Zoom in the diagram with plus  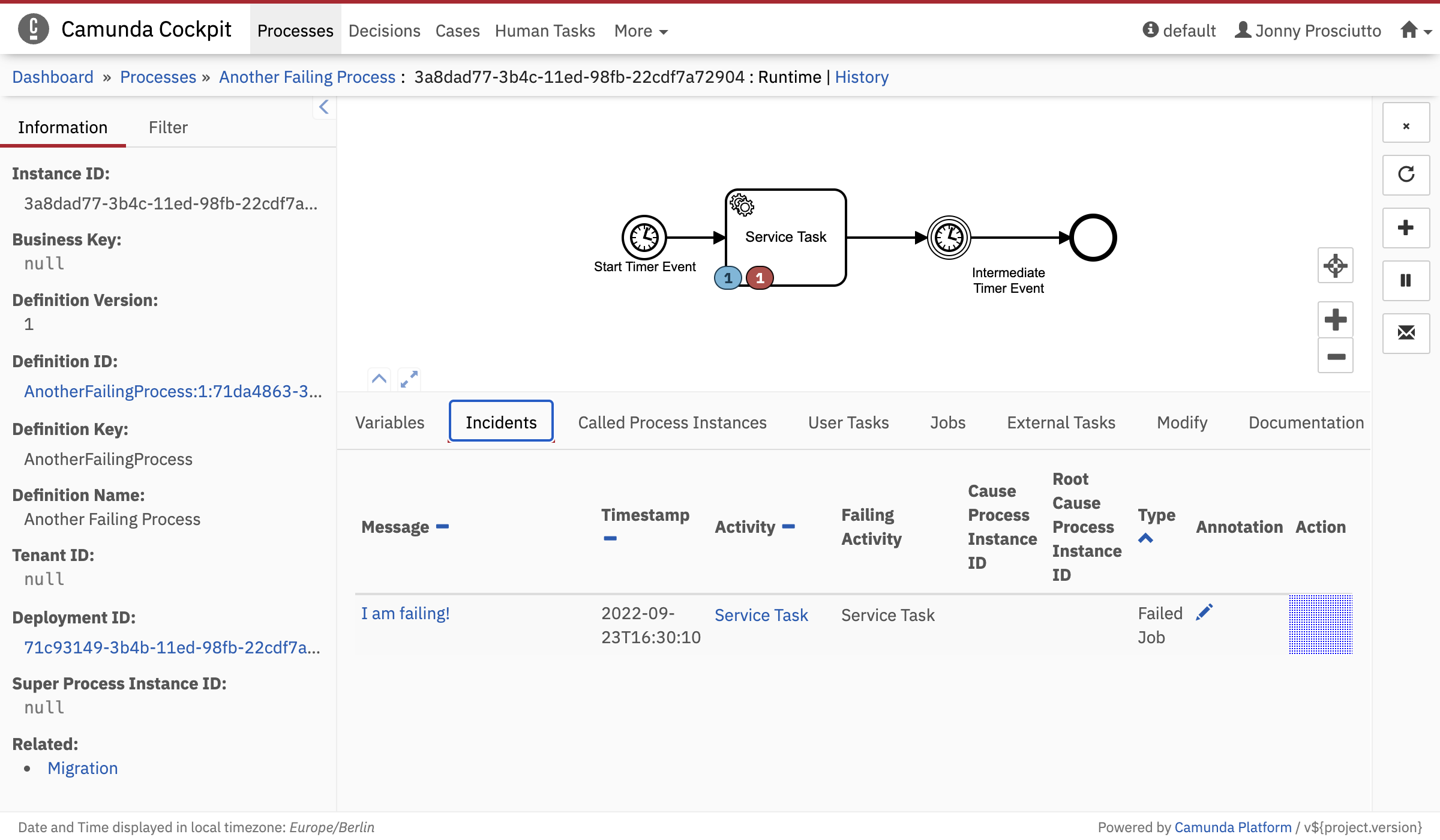point(1336,319)
